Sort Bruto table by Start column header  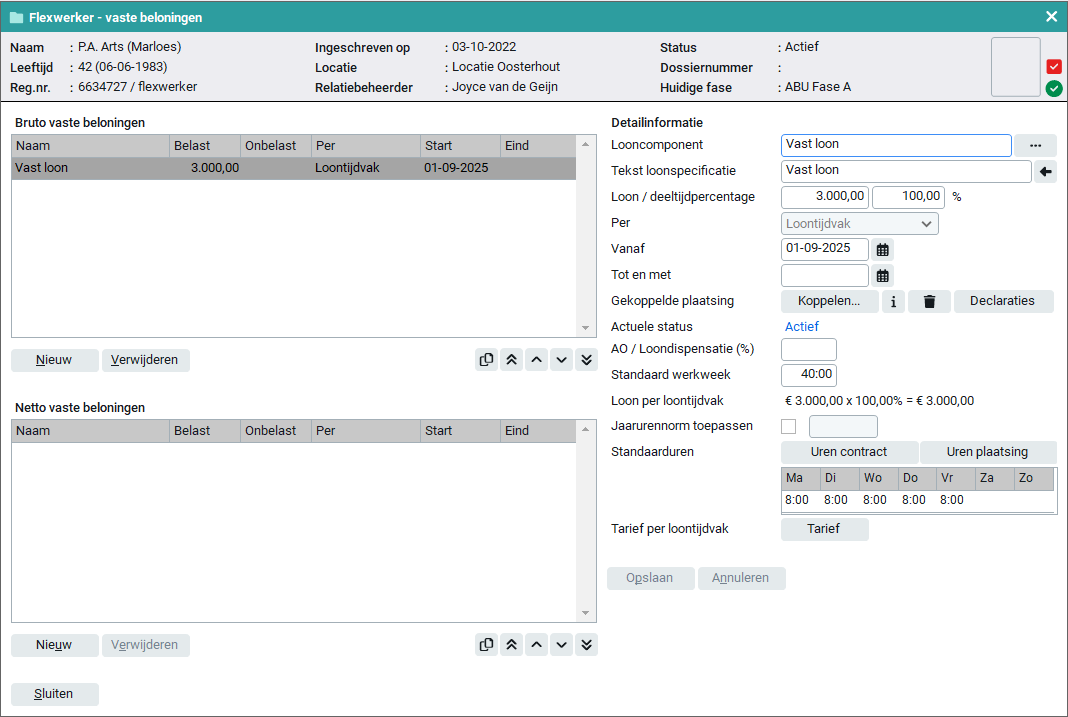[x=460, y=146]
